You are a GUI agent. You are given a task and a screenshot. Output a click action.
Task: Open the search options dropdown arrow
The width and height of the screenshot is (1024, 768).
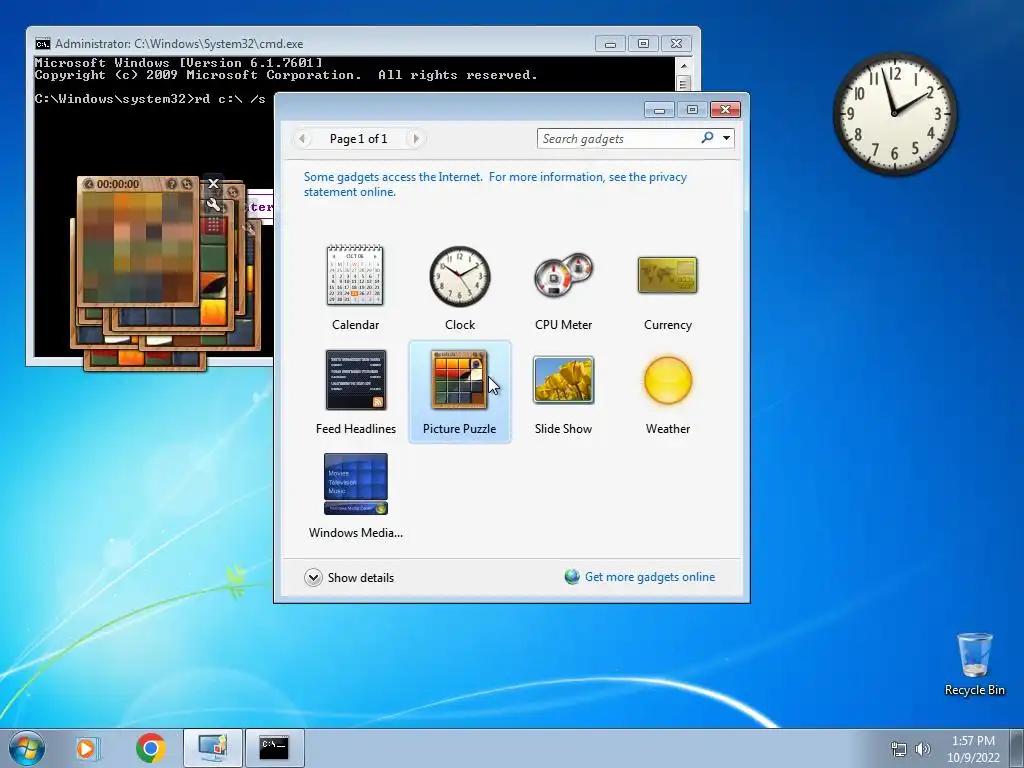click(x=726, y=138)
